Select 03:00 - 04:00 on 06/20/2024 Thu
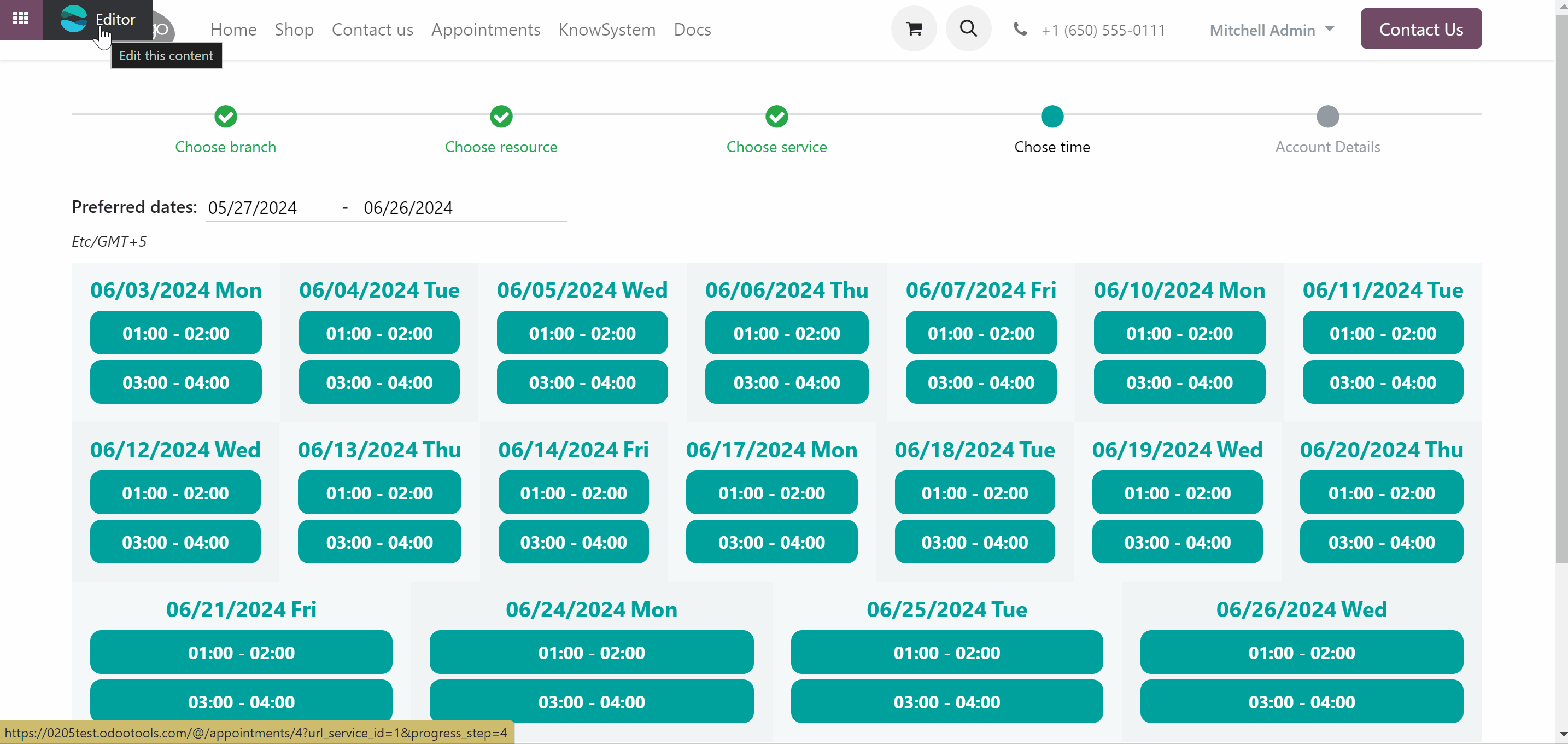This screenshot has width=1568, height=744. click(x=1382, y=542)
